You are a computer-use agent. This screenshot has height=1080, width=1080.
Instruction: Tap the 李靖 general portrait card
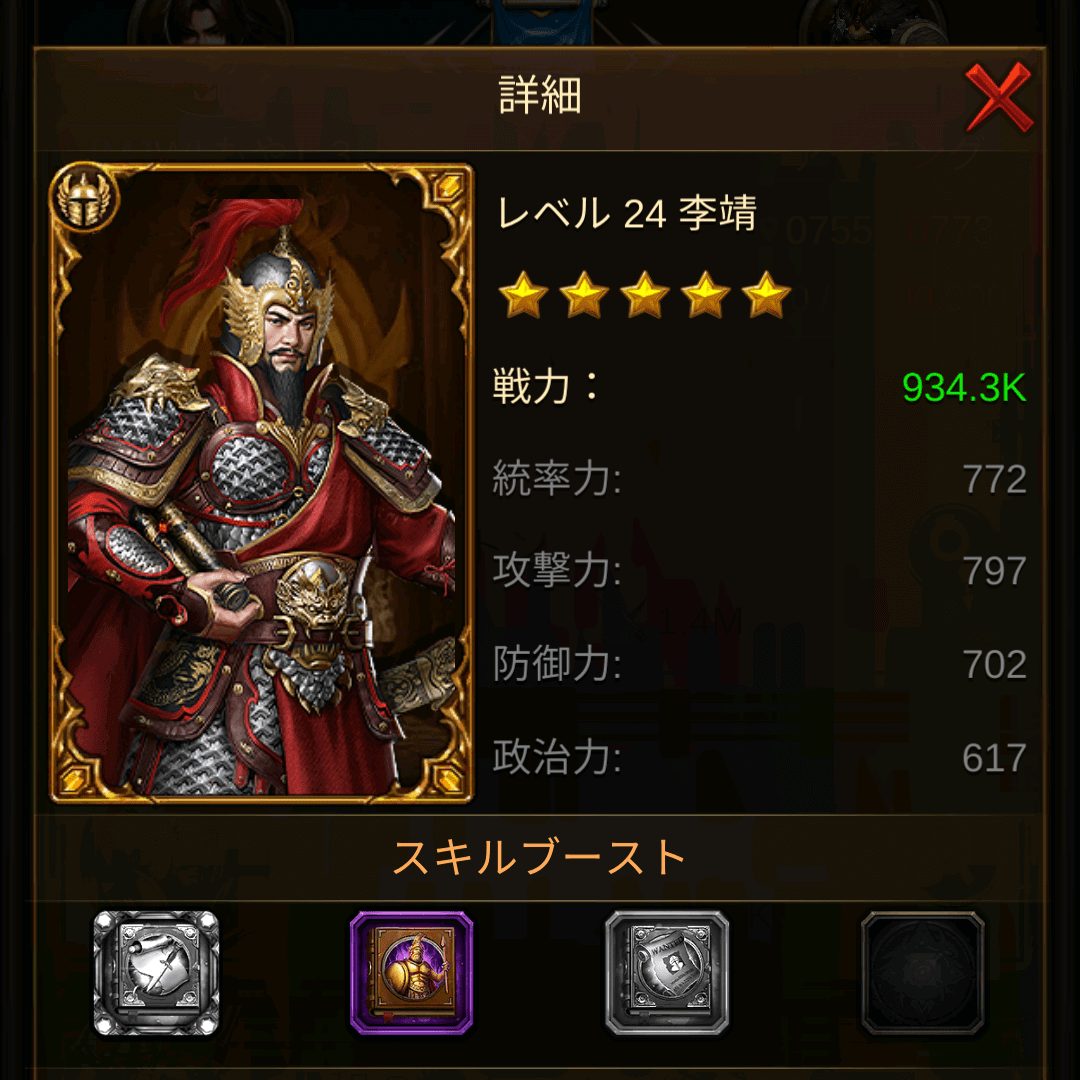click(262, 484)
